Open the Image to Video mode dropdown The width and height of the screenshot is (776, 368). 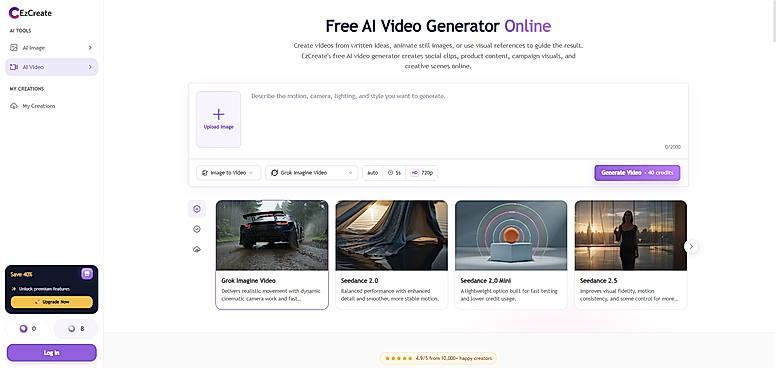[x=229, y=173]
